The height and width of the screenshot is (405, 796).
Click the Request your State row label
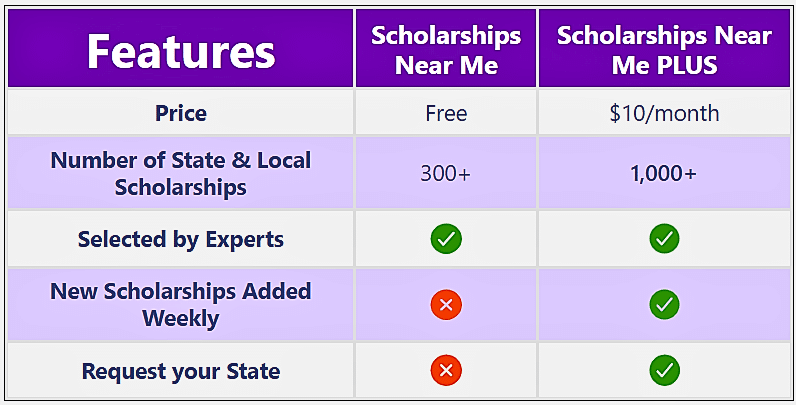point(181,371)
